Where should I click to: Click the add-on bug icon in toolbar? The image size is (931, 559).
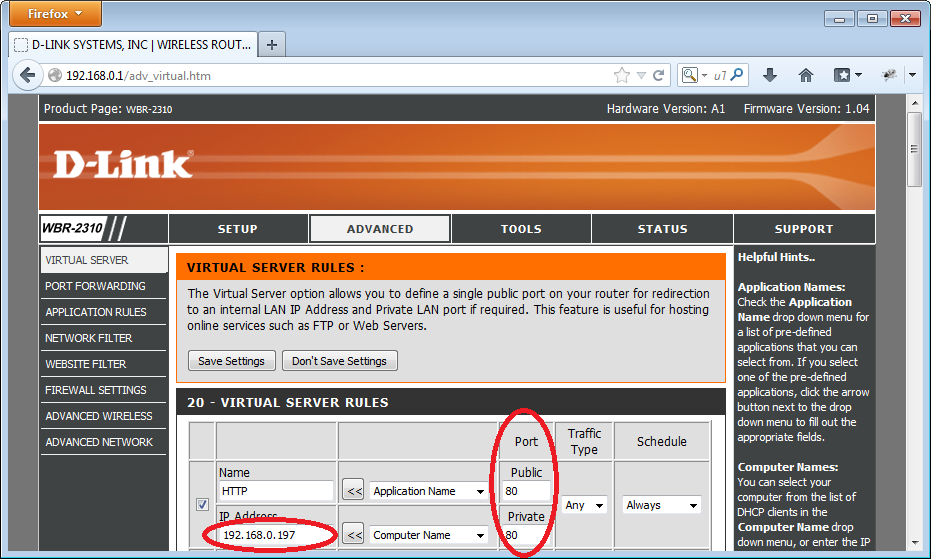pyautogui.click(x=889, y=75)
